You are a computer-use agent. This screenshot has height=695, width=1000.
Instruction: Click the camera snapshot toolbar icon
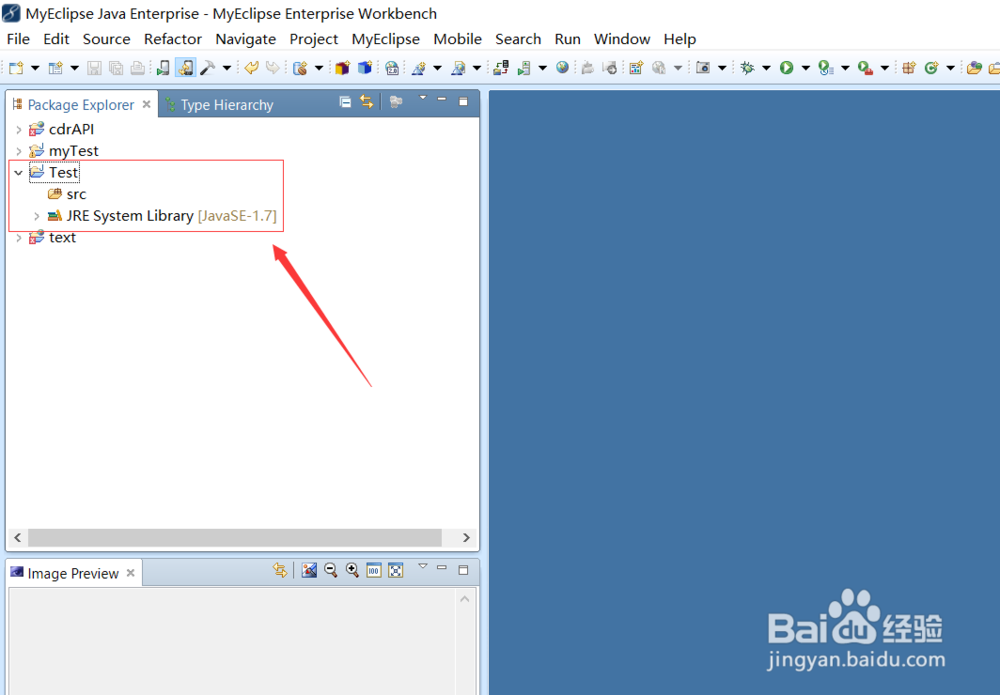coord(703,68)
